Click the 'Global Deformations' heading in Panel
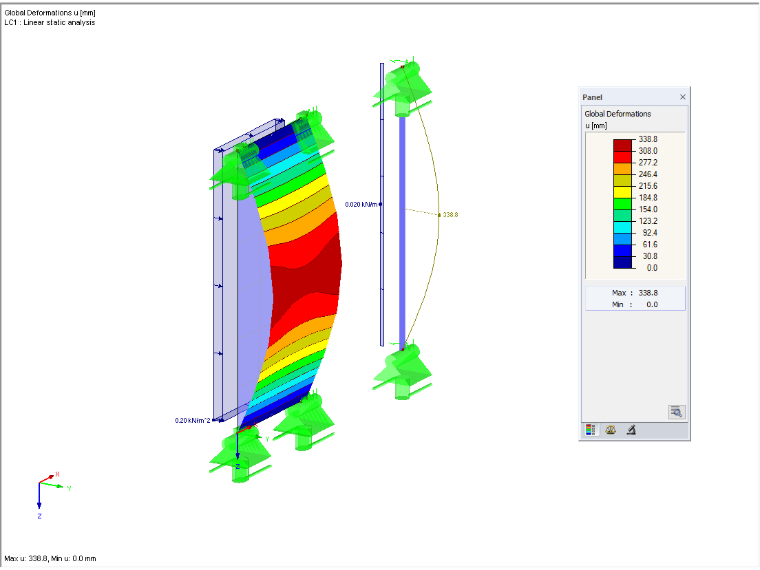 coord(618,114)
